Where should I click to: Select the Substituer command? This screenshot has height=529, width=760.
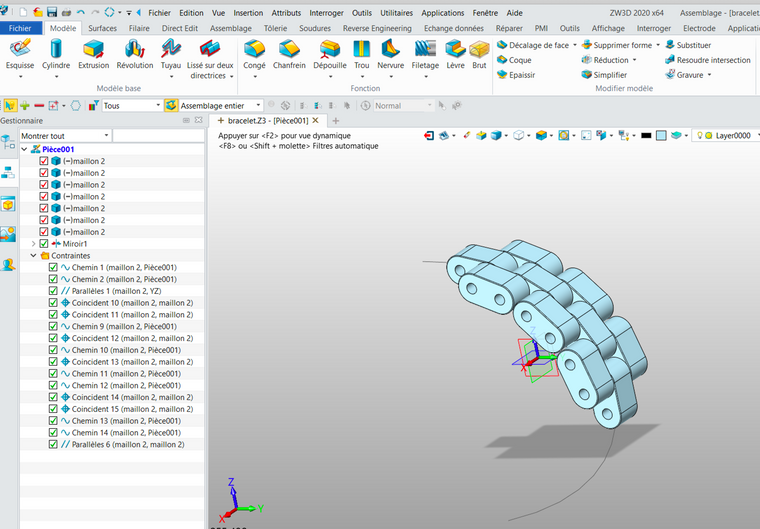click(x=688, y=45)
